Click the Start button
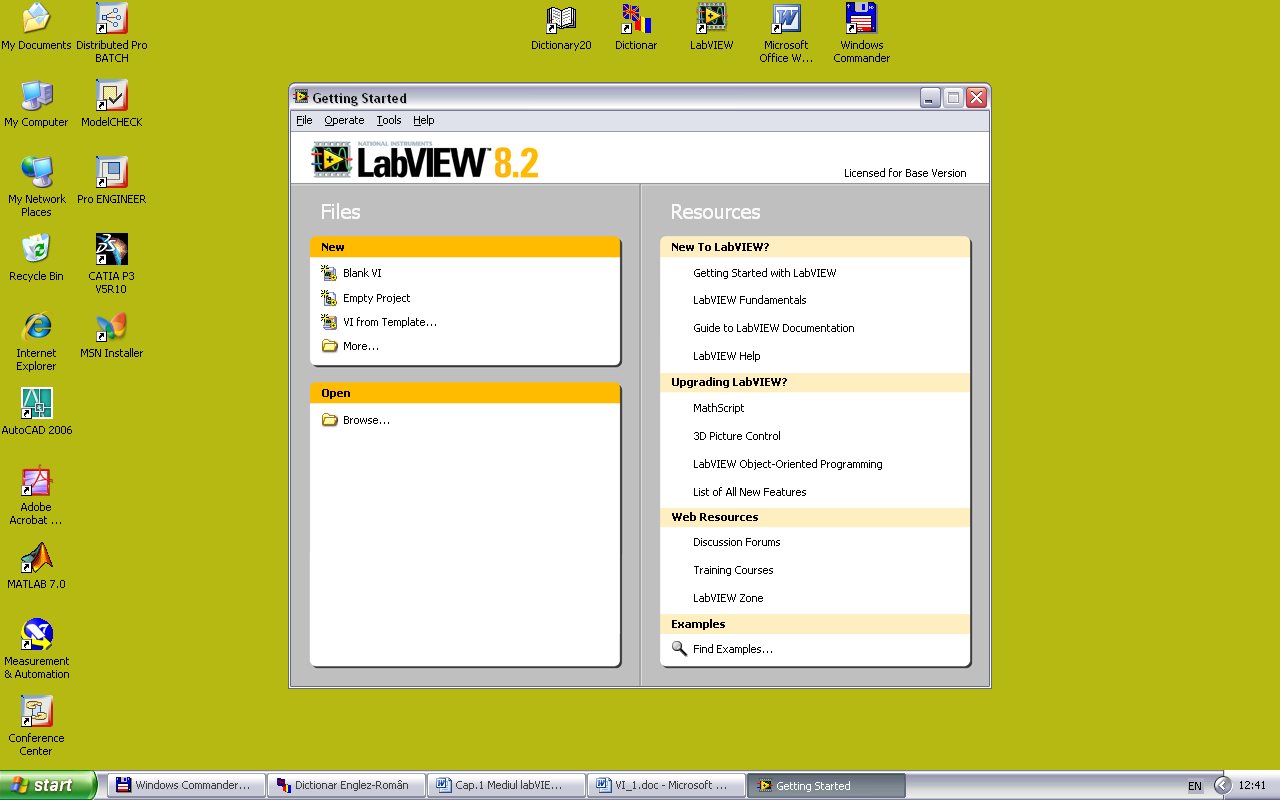 [x=48, y=785]
